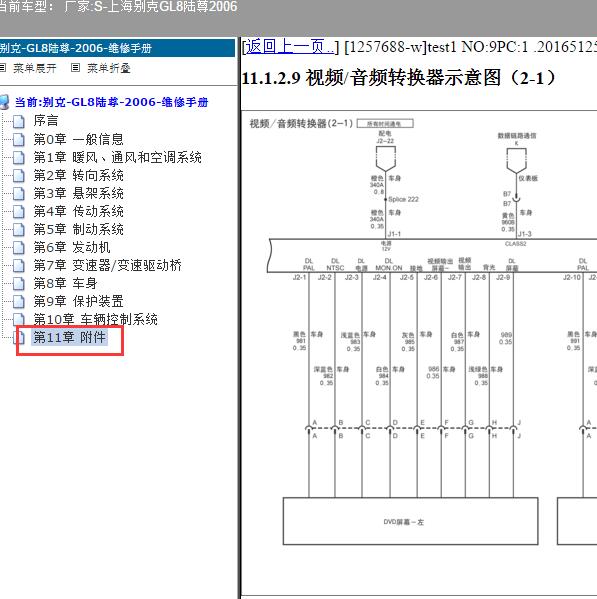Image resolution: width=597 pixels, height=599 pixels.
Task: Open 第6章 发动机
Action: tap(72, 248)
